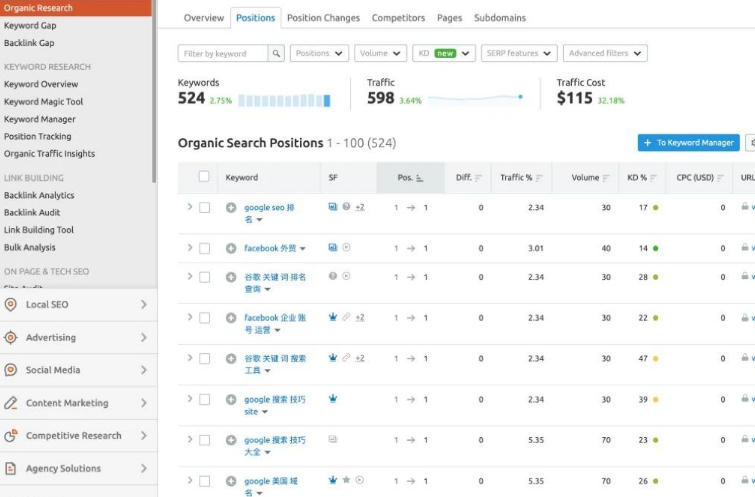Open the Advanced filters dropdown
Screen dimensions: 755x497
tap(605, 53)
